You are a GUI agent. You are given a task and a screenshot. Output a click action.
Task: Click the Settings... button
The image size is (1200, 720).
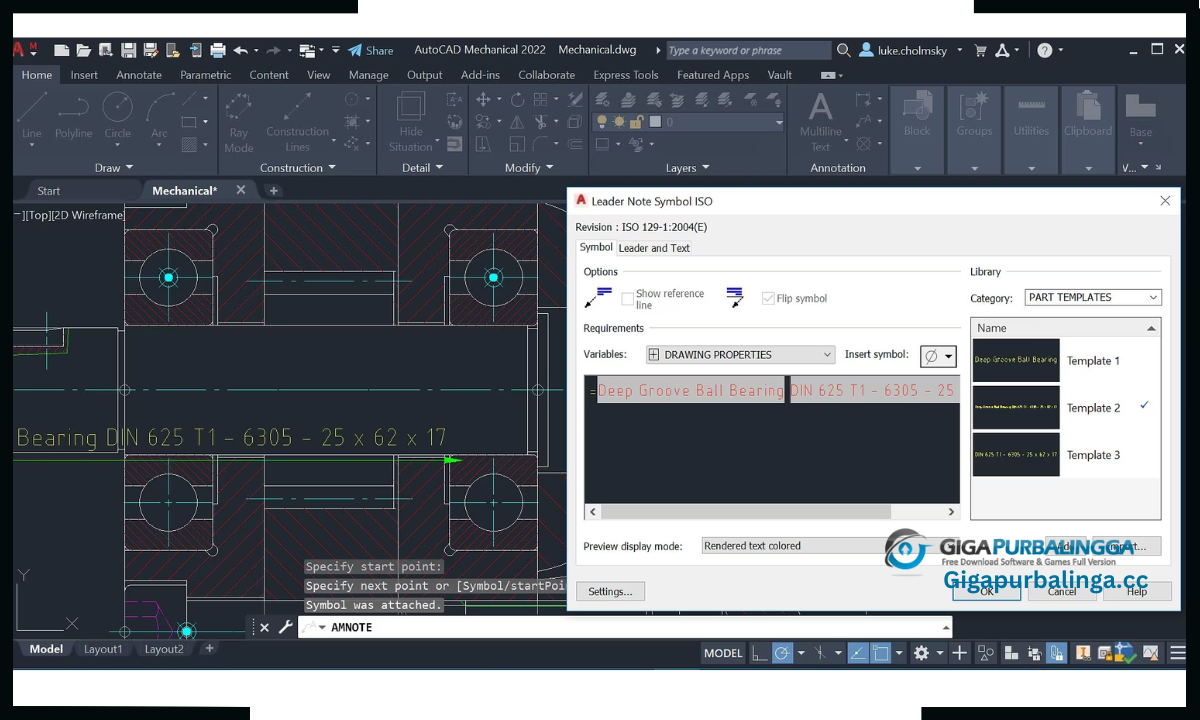(x=610, y=591)
